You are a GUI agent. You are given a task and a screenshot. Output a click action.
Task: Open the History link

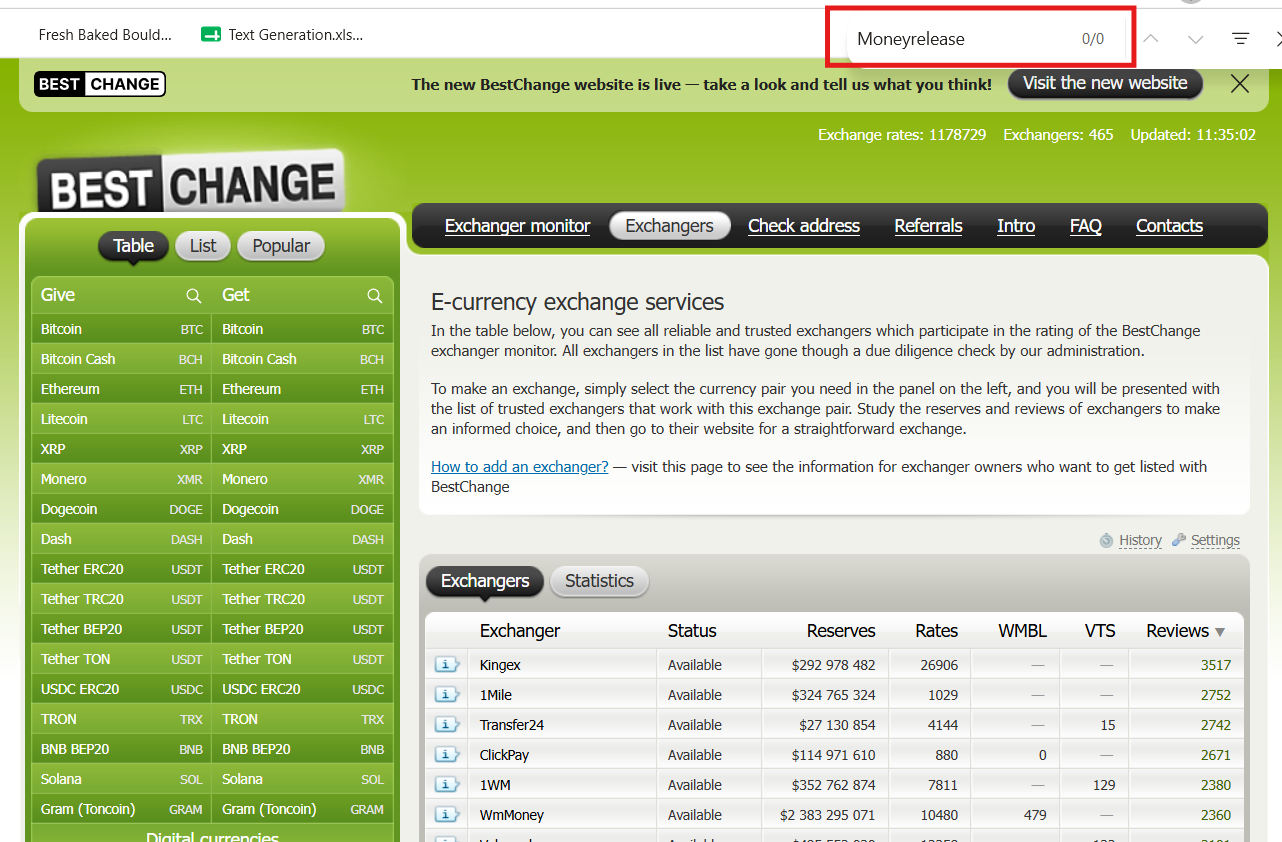click(1140, 540)
